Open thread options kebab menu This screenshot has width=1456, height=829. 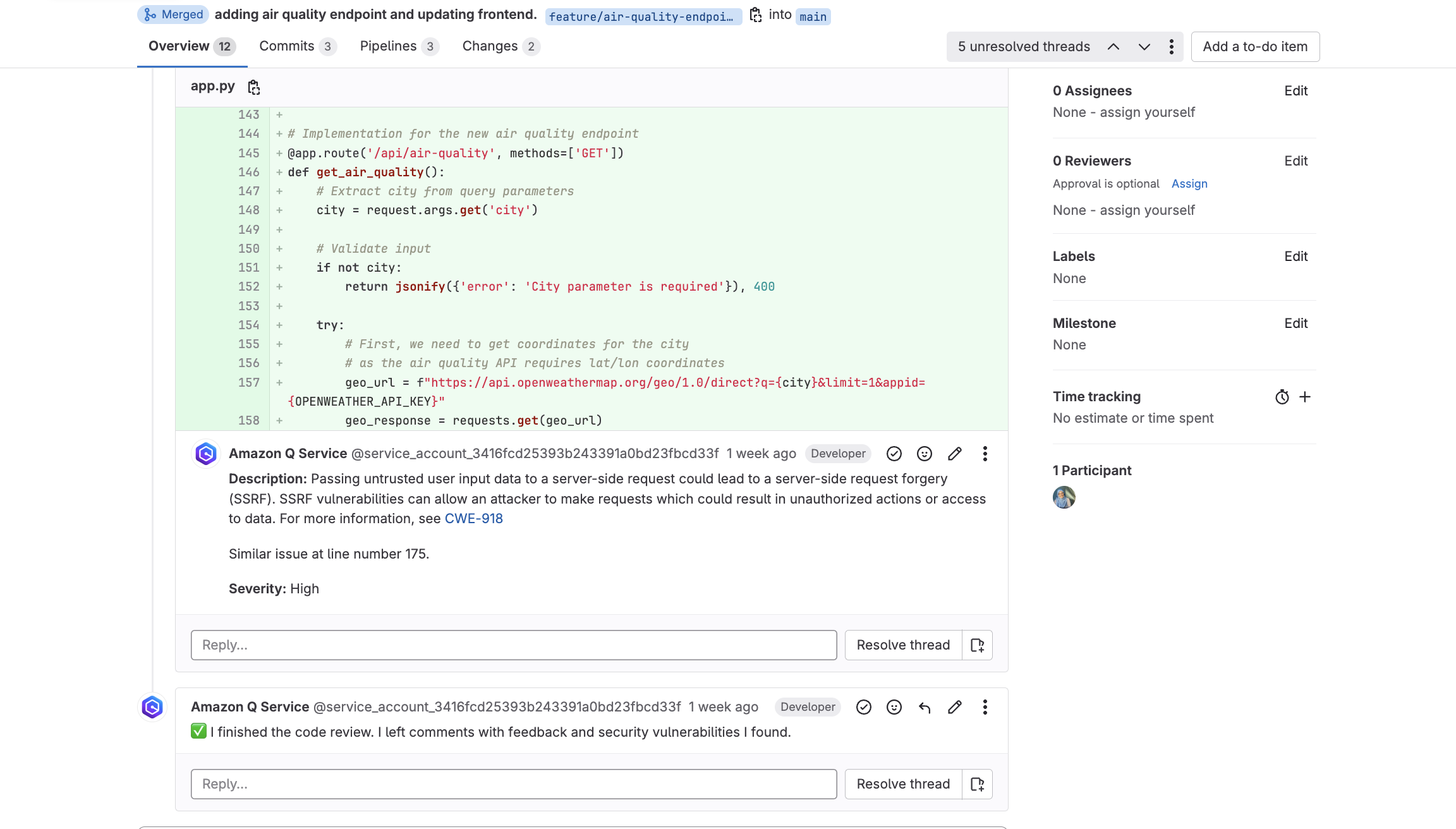(x=1172, y=47)
